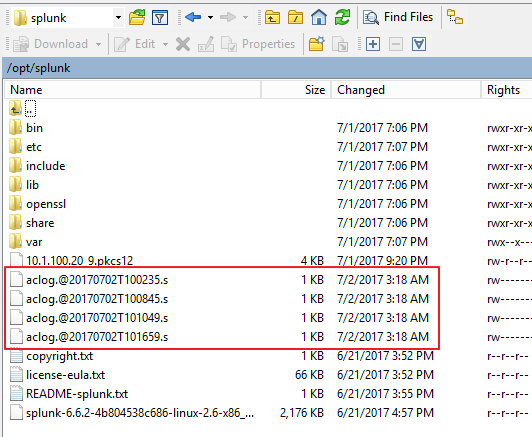
Task: Sort by the Changed column header
Action: point(406,90)
